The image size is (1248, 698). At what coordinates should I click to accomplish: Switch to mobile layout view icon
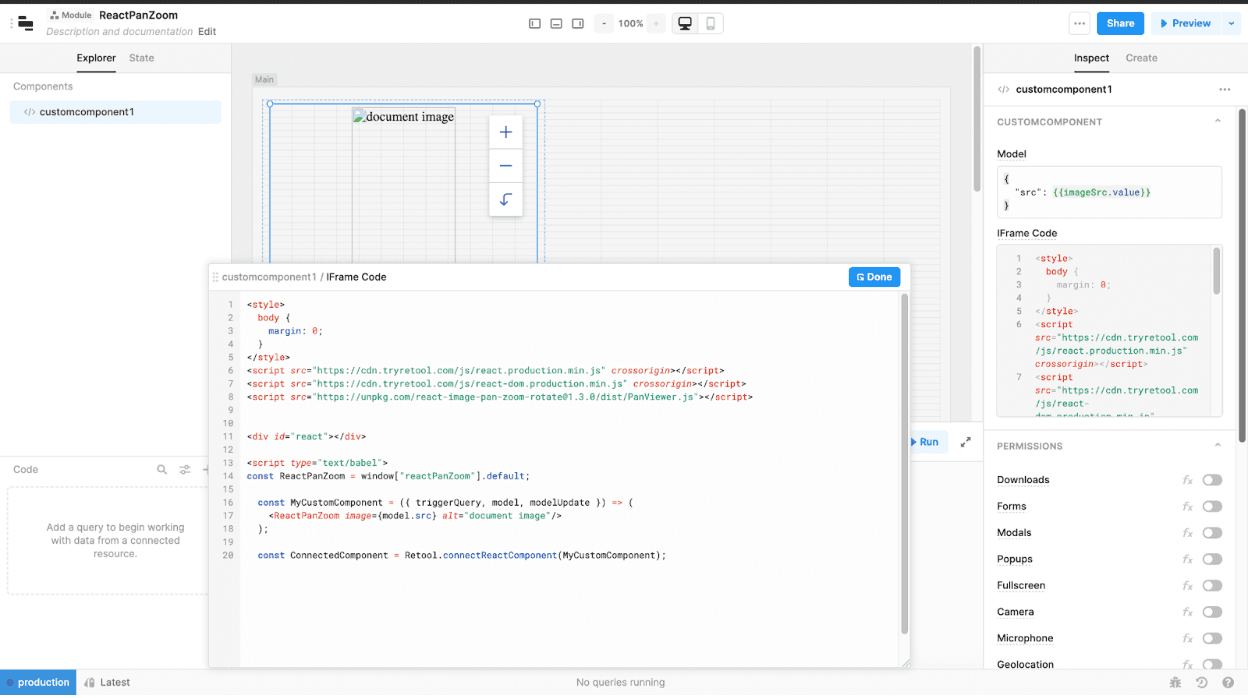[x=711, y=24]
